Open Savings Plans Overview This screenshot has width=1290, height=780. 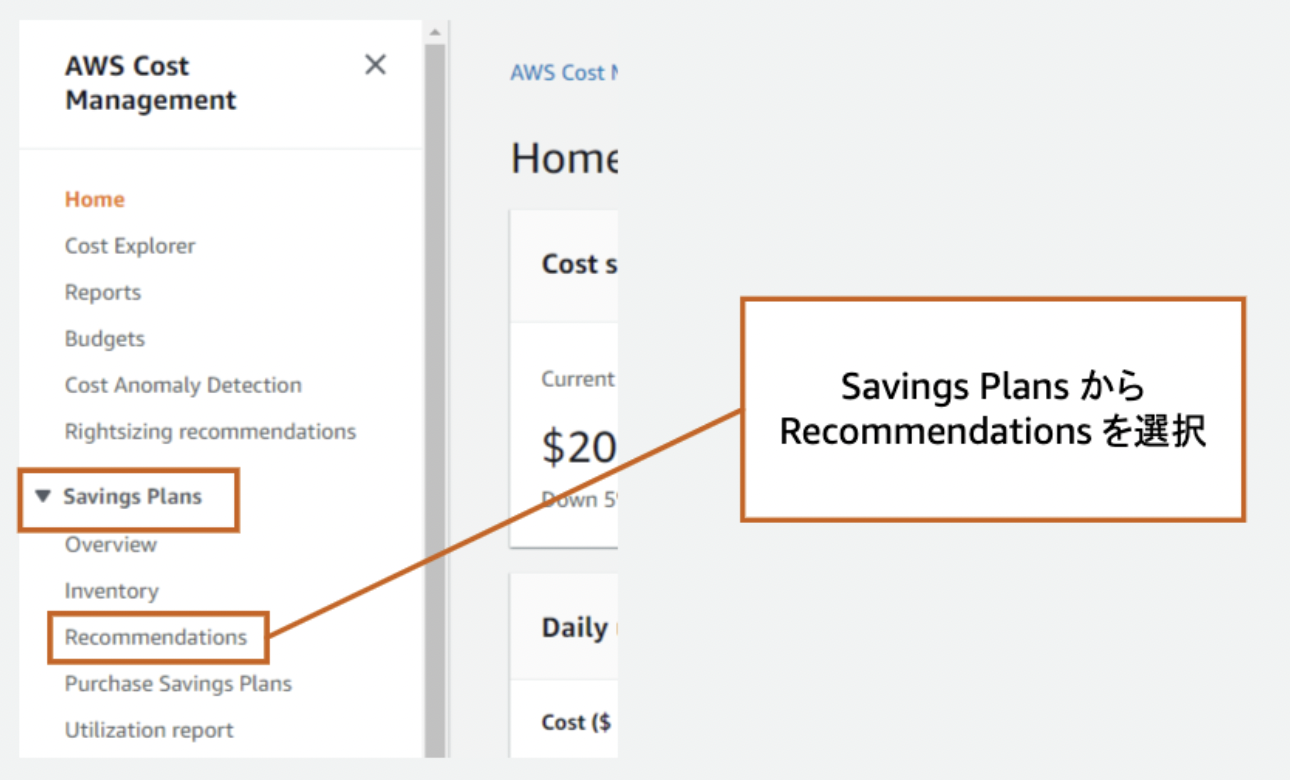click(111, 544)
